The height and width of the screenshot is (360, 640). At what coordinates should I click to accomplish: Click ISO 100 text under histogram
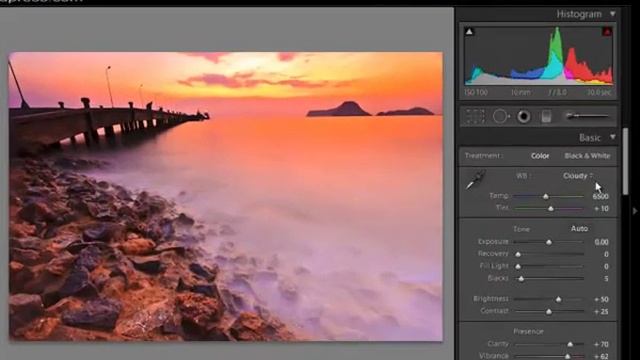click(476, 93)
